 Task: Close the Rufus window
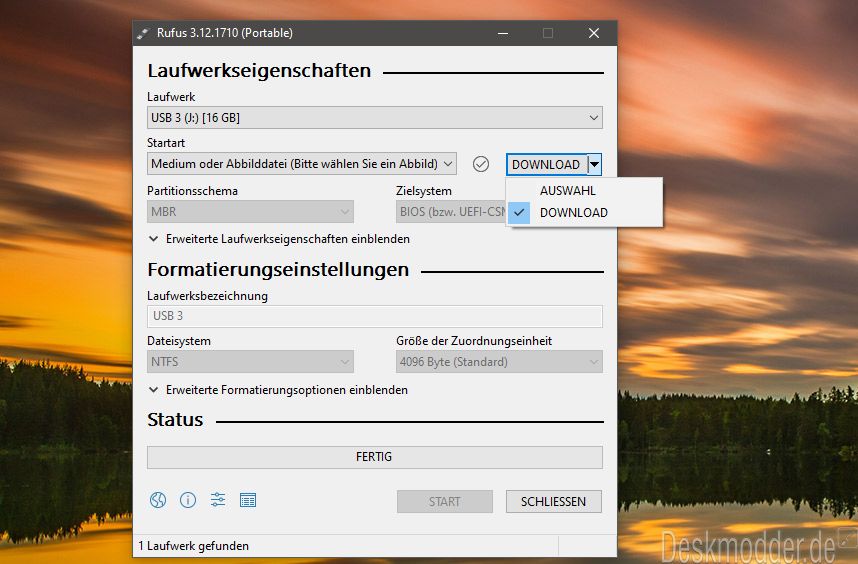(x=594, y=33)
